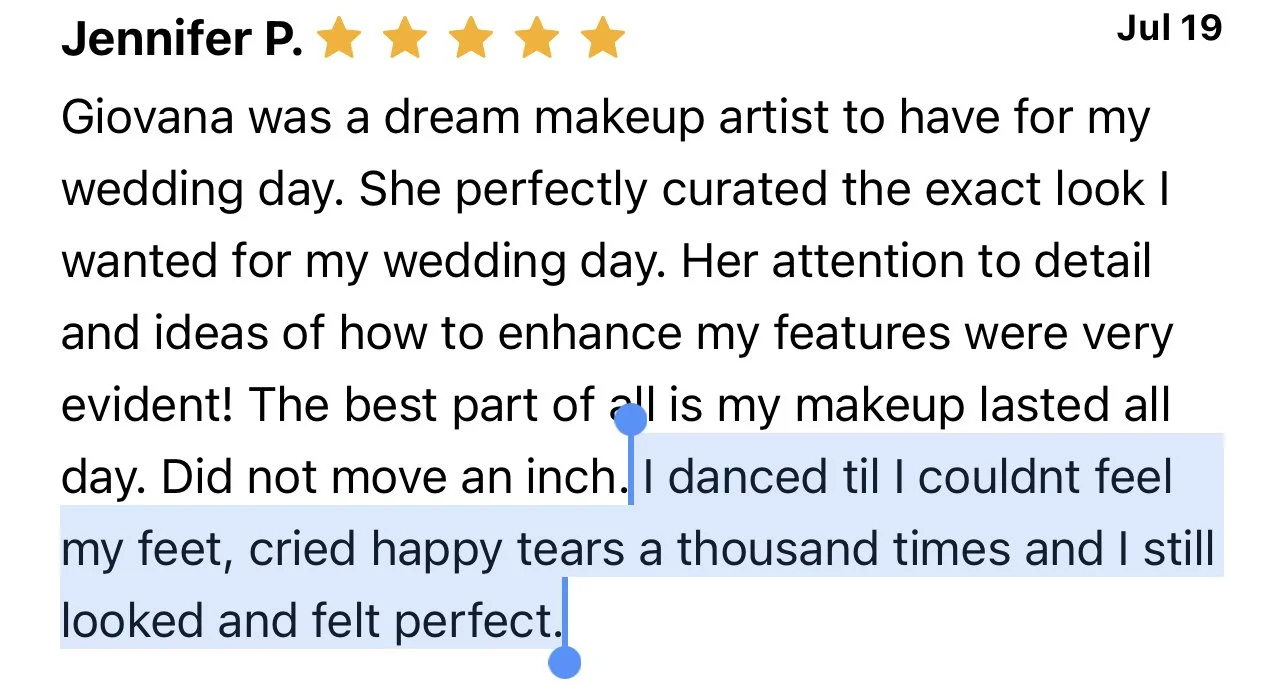Click the reviewer name Jennifer P.
The image size is (1284, 690).
click(x=183, y=41)
